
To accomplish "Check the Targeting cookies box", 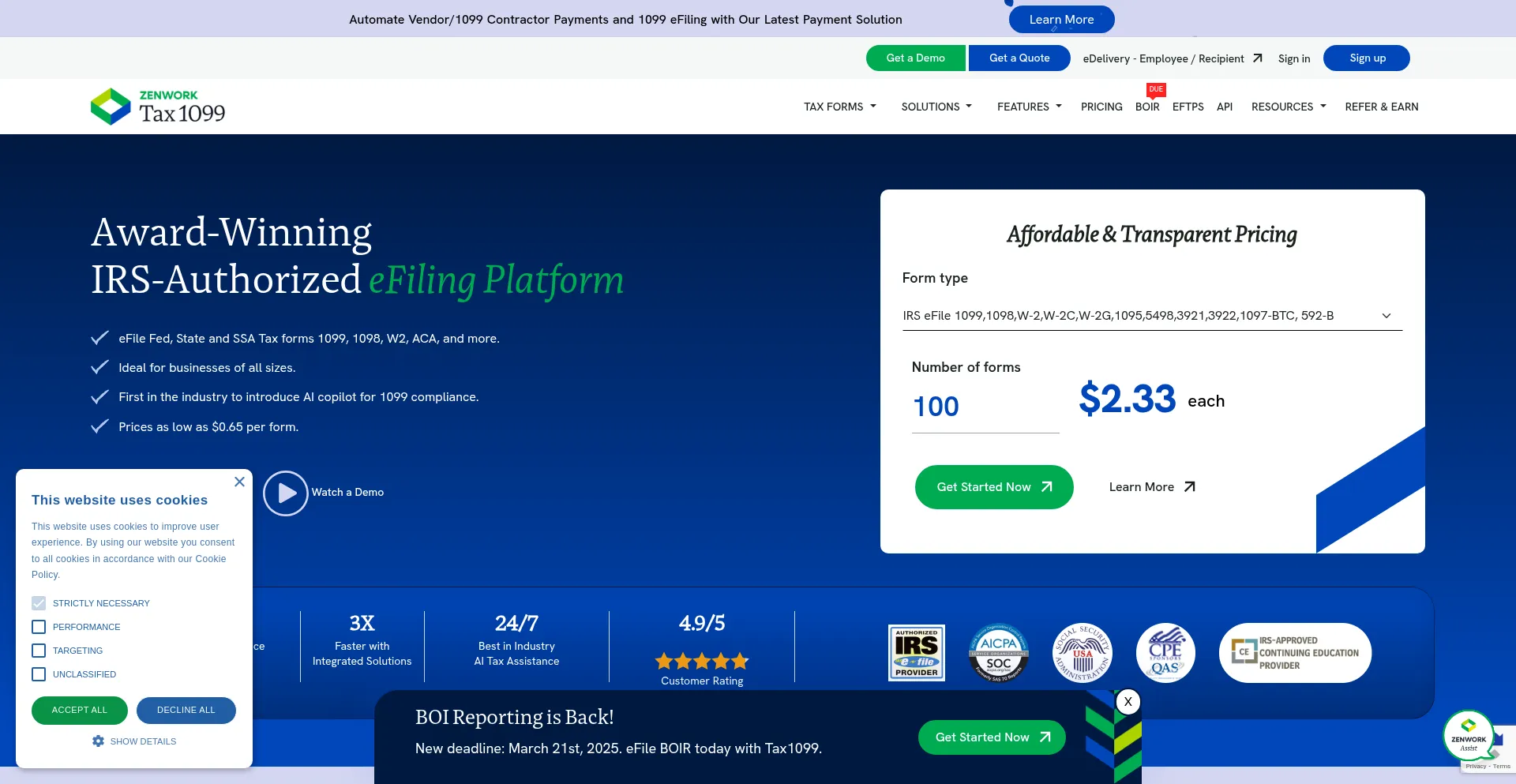I will pyautogui.click(x=39, y=651).
